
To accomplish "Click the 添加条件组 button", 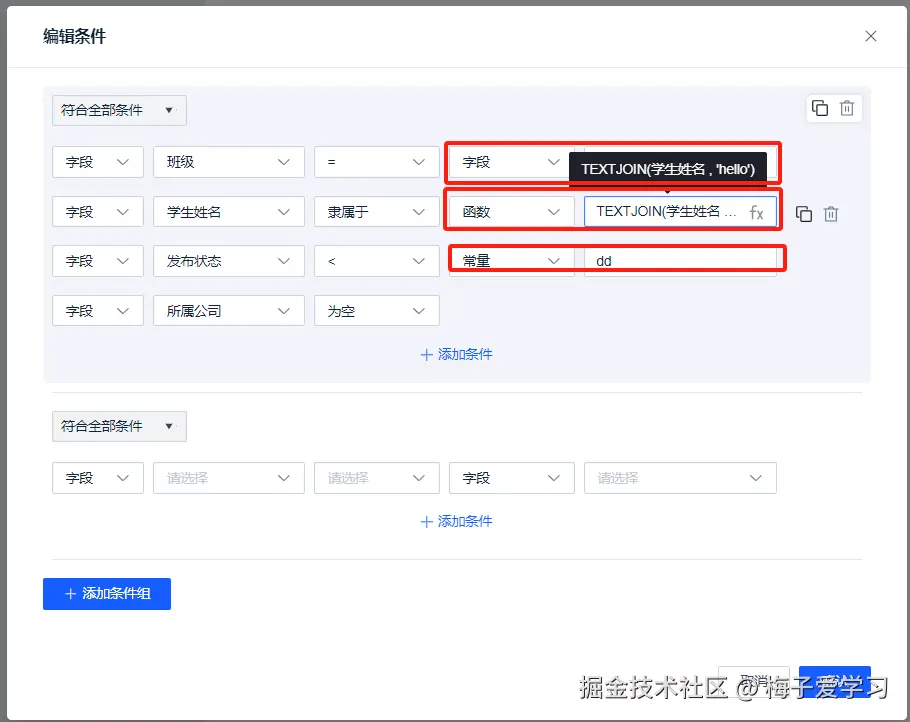I will [107, 594].
